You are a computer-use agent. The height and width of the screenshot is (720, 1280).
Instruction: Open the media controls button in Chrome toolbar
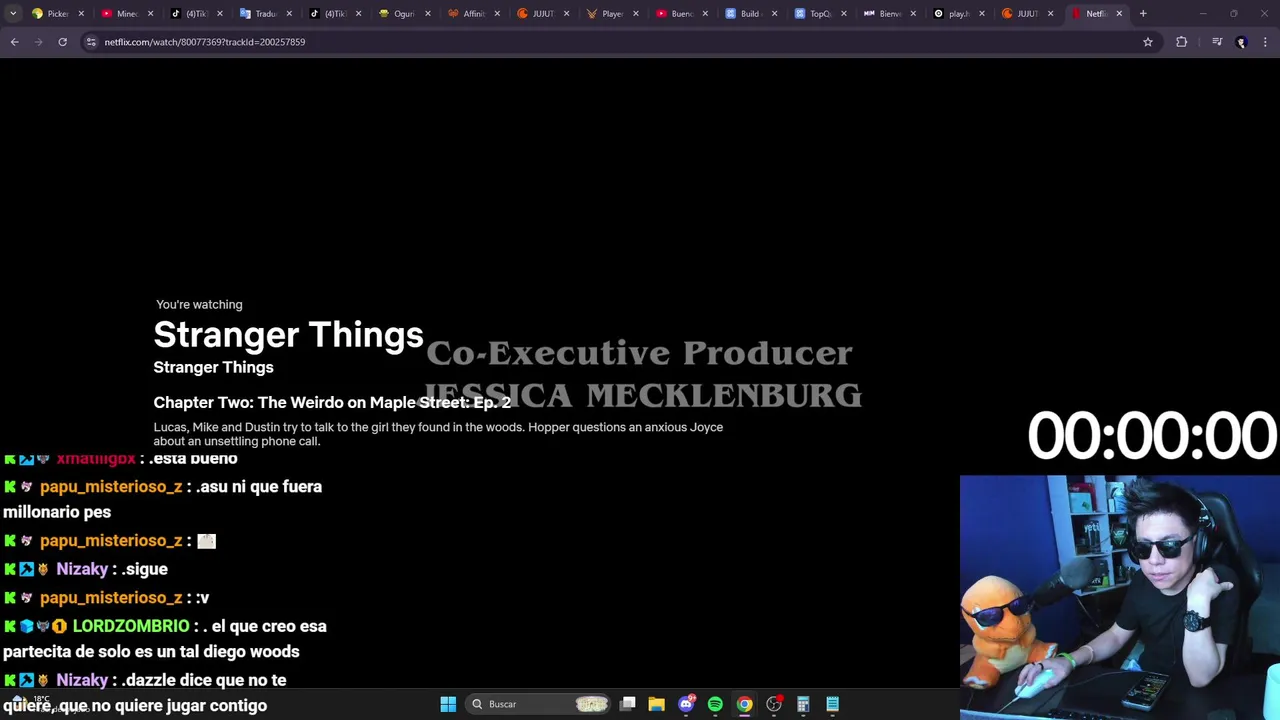1216,42
